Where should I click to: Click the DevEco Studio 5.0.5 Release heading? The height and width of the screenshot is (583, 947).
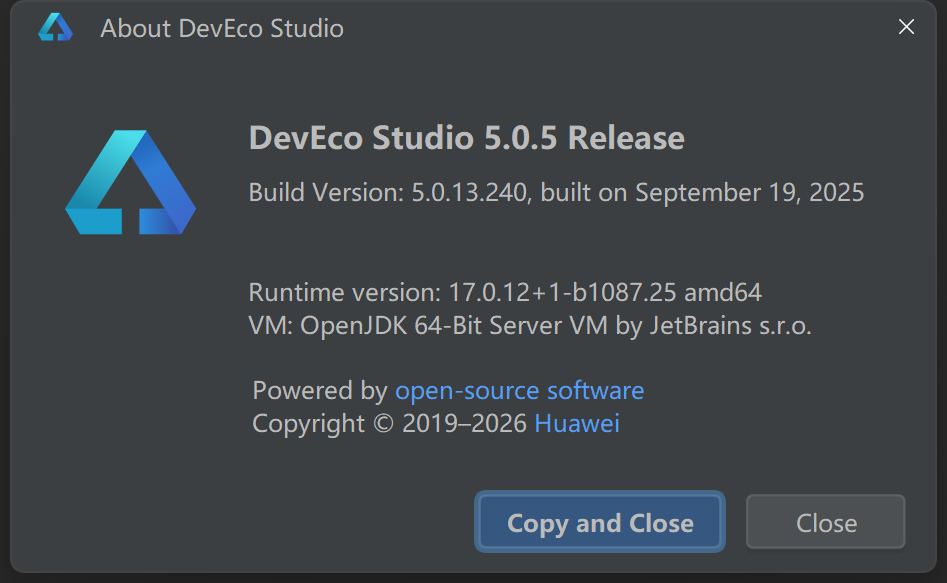(x=466, y=138)
